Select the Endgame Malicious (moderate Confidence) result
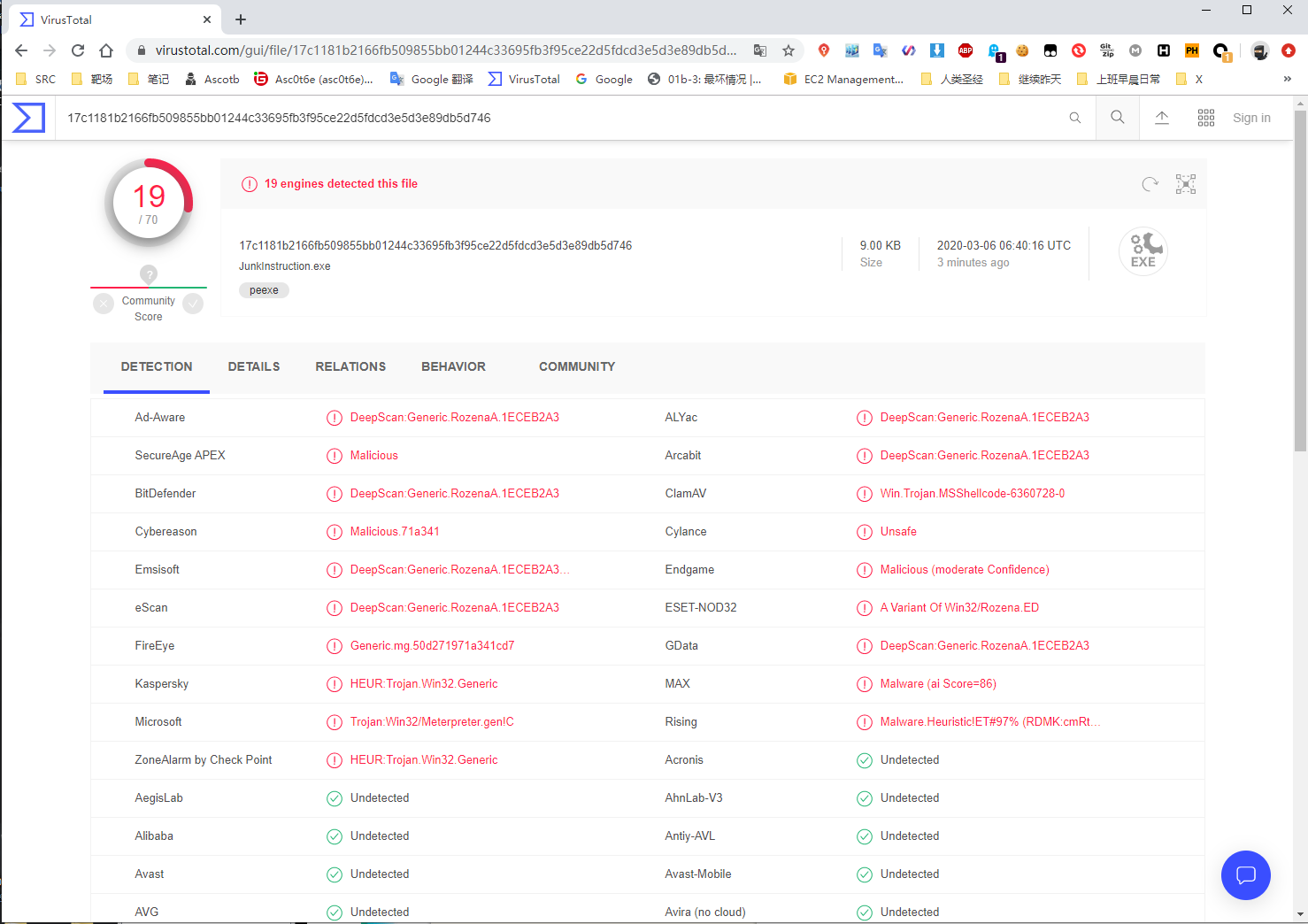Viewport: 1308px width, 924px height. tap(965, 570)
